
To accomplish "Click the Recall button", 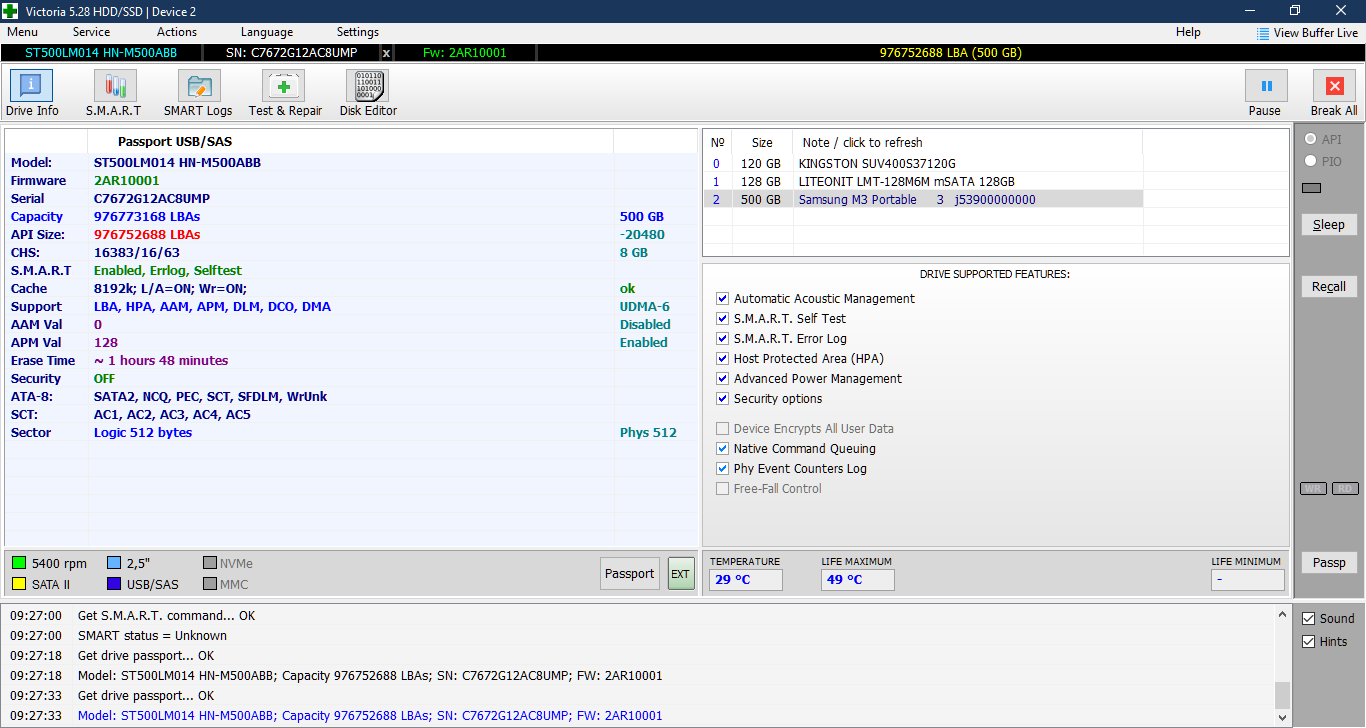I will (1329, 287).
